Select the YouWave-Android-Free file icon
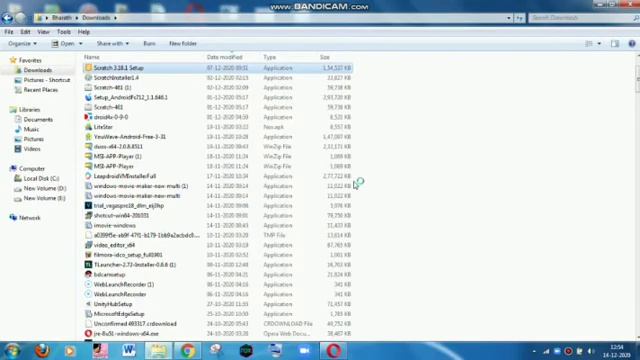This screenshot has width=640, height=360. pos(88,137)
